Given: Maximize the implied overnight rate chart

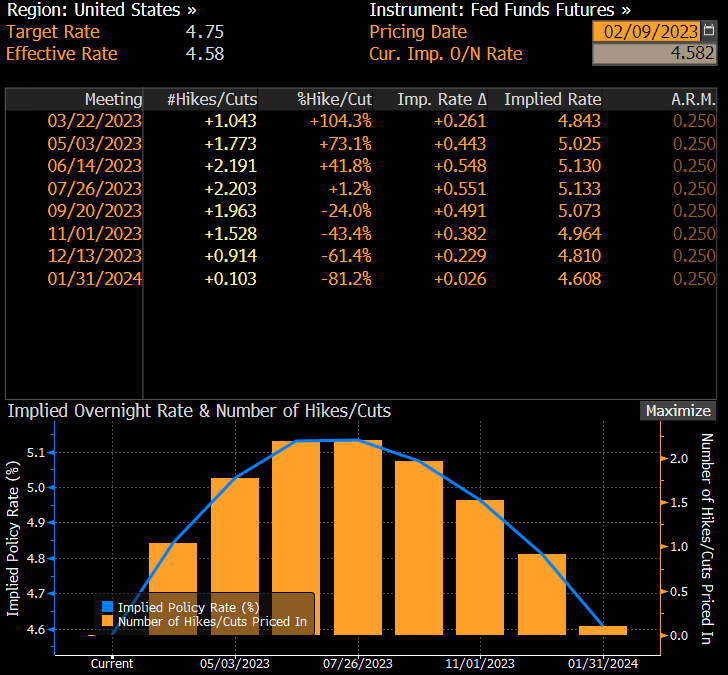Looking at the screenshot, I should pyautogui.click(x=678, y=411).
